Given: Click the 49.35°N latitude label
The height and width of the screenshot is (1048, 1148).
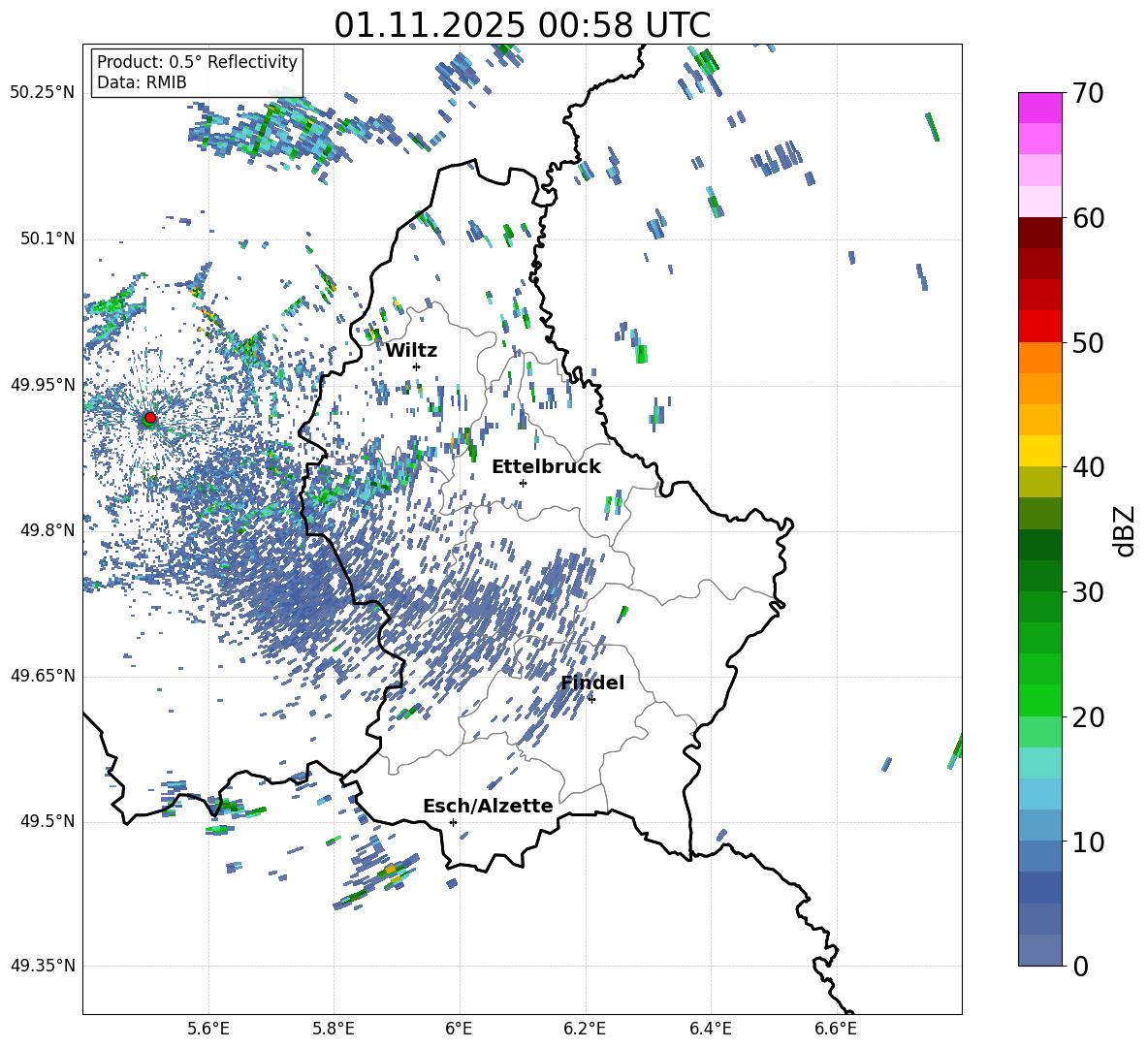Looking at the screenshot, I should [43, 966].
